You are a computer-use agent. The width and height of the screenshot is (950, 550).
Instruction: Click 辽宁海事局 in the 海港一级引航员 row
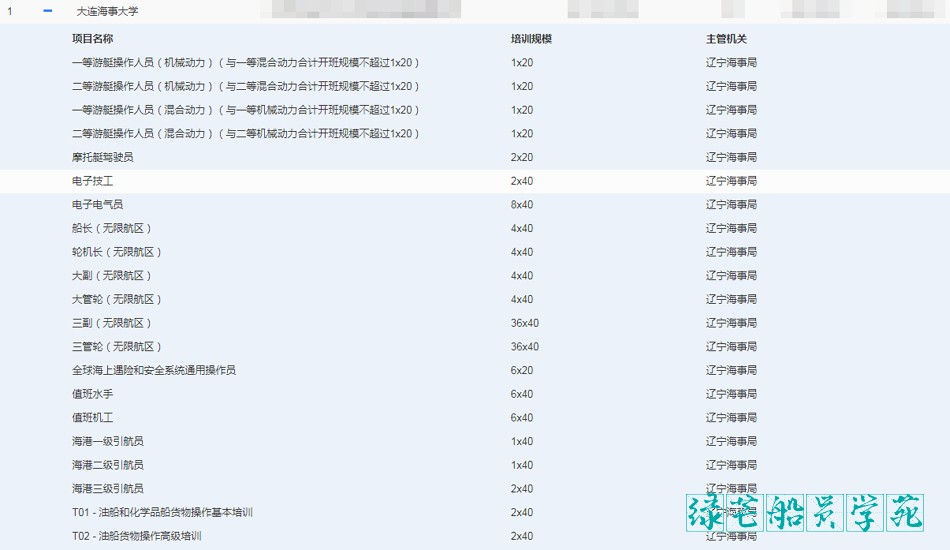click(x=731, y=441)
